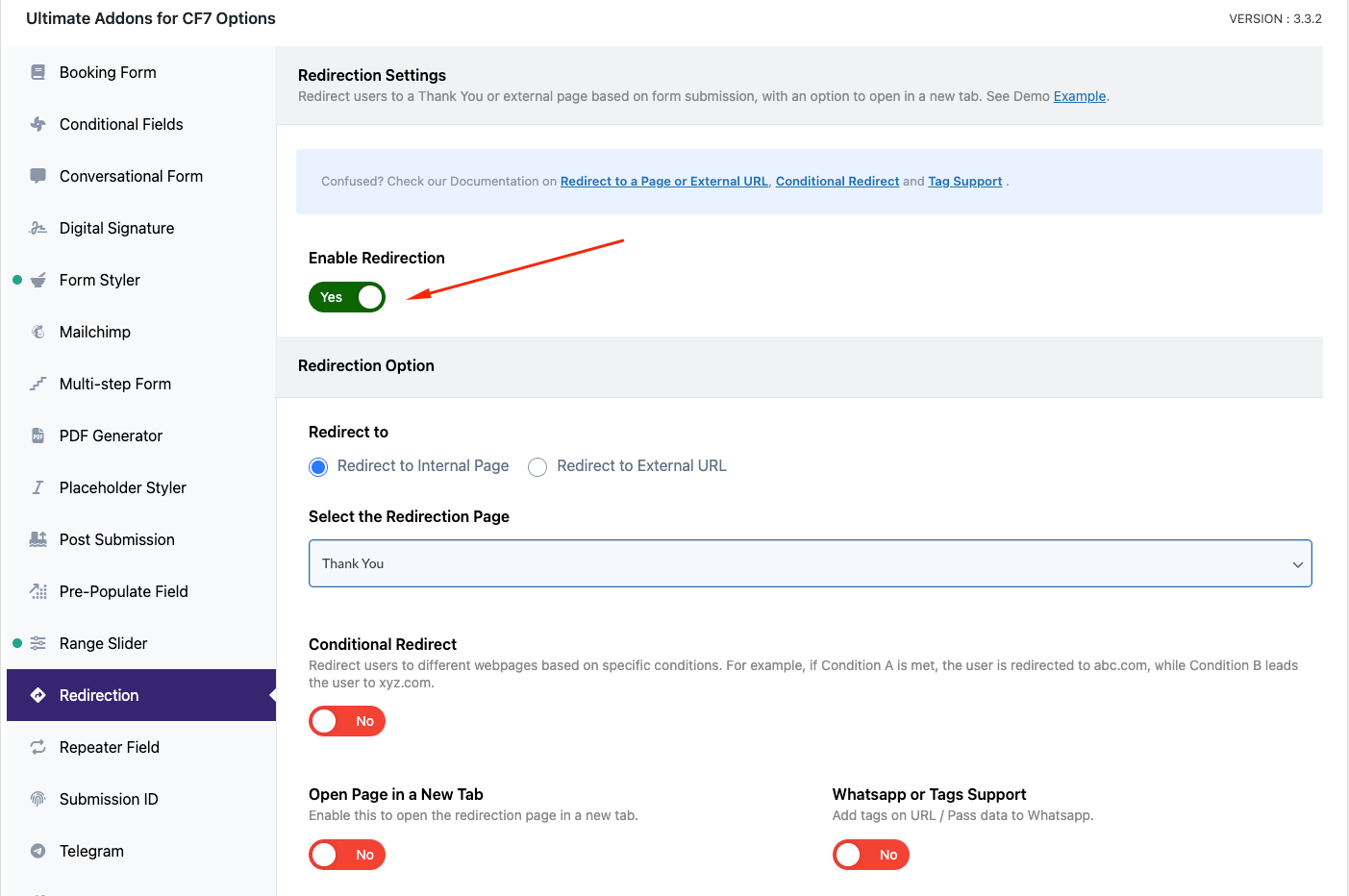Click the Mailchimp icon in the sidebar

click(x=38, y=332)
